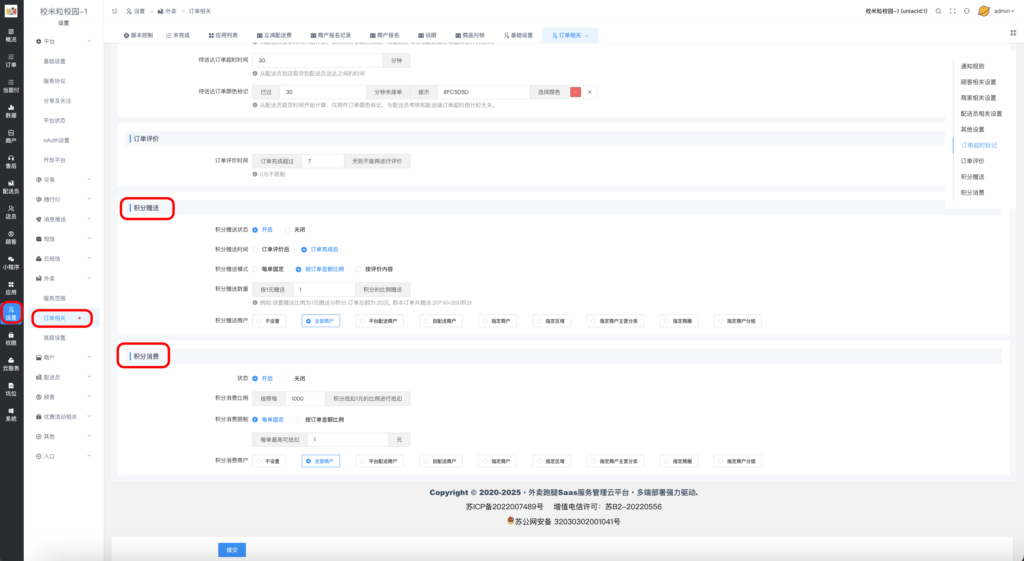Open the admin user dropdown
1024x561 pixels.
click(1004, 11)
